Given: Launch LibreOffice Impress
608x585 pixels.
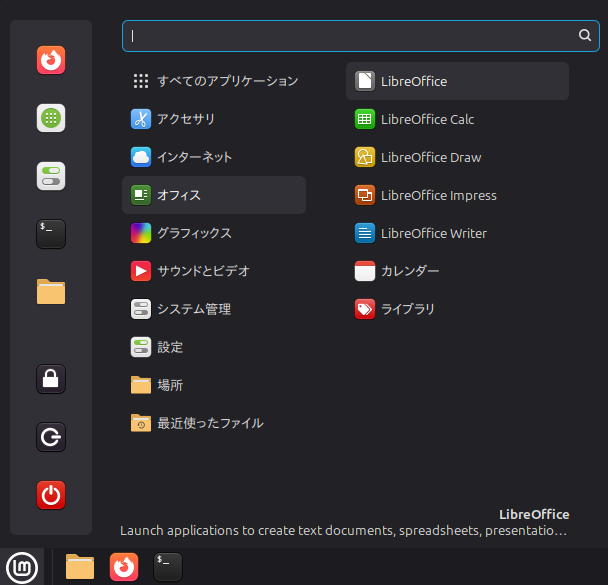Looking at the screenshot, I should point(458,195).
